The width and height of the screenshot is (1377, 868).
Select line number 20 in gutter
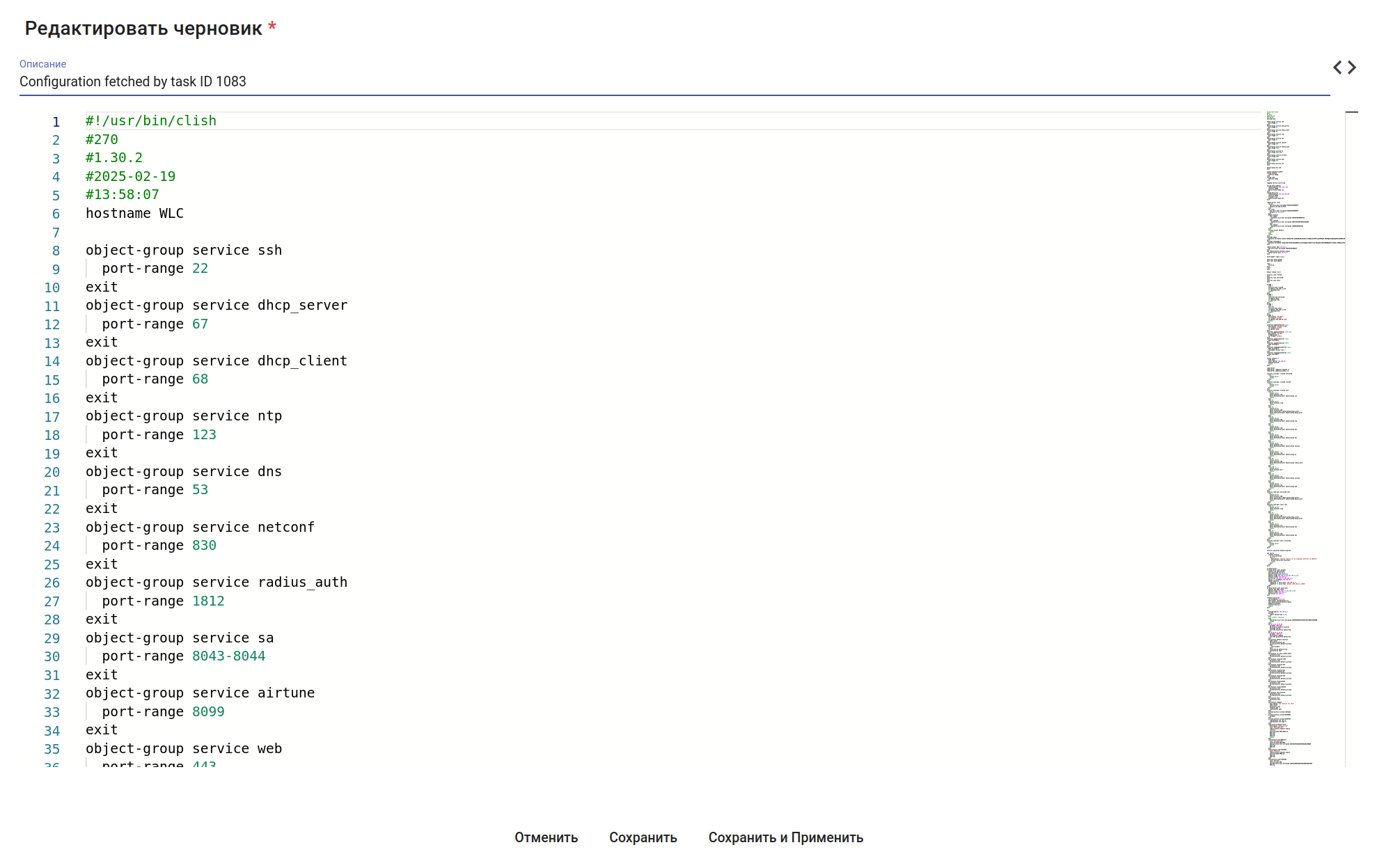52,473
